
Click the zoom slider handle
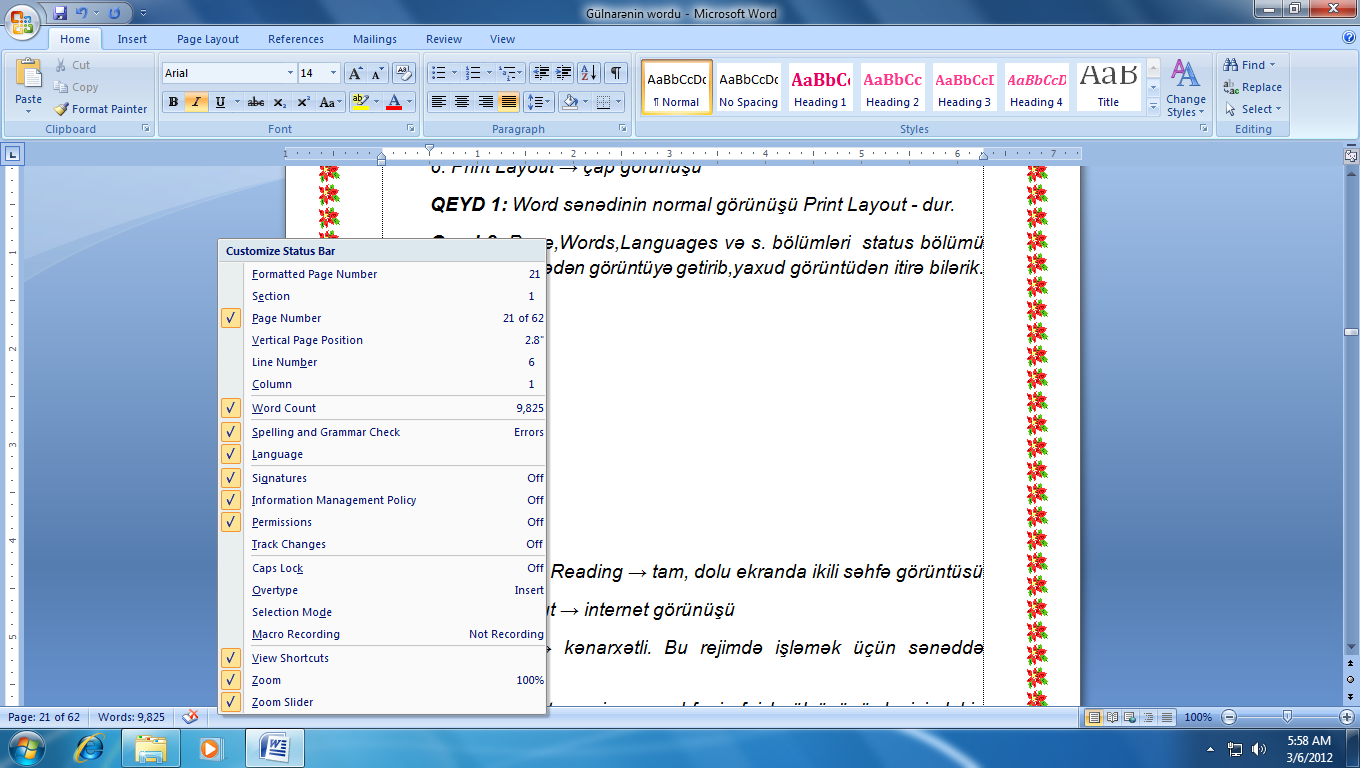(x=1287, y=717)
